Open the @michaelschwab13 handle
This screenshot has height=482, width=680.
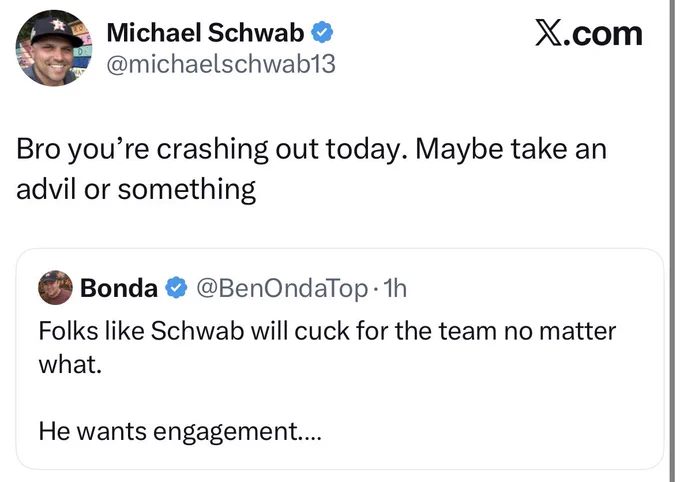(221, 64)
